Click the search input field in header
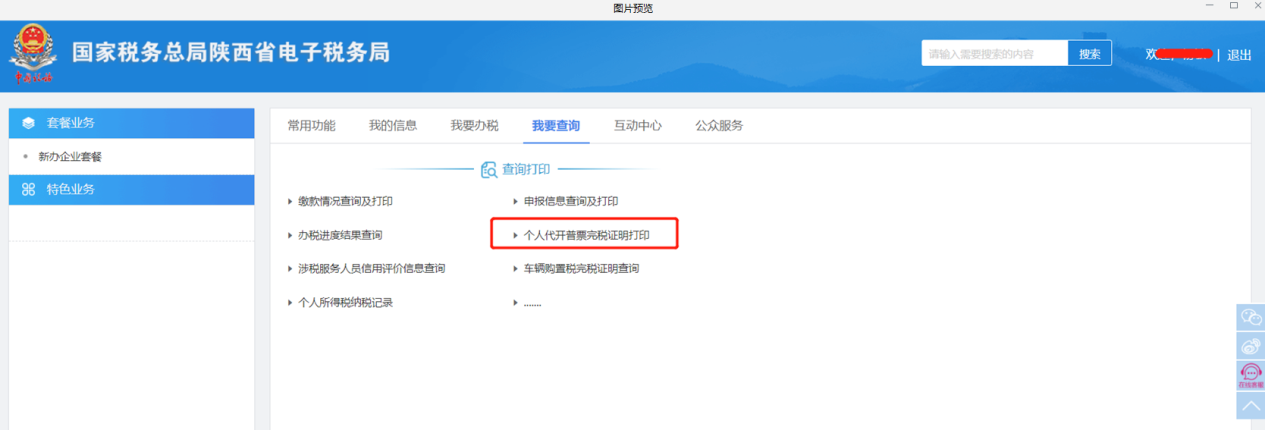The width and height of the screenshot is (1265, 430). (994, 54)
